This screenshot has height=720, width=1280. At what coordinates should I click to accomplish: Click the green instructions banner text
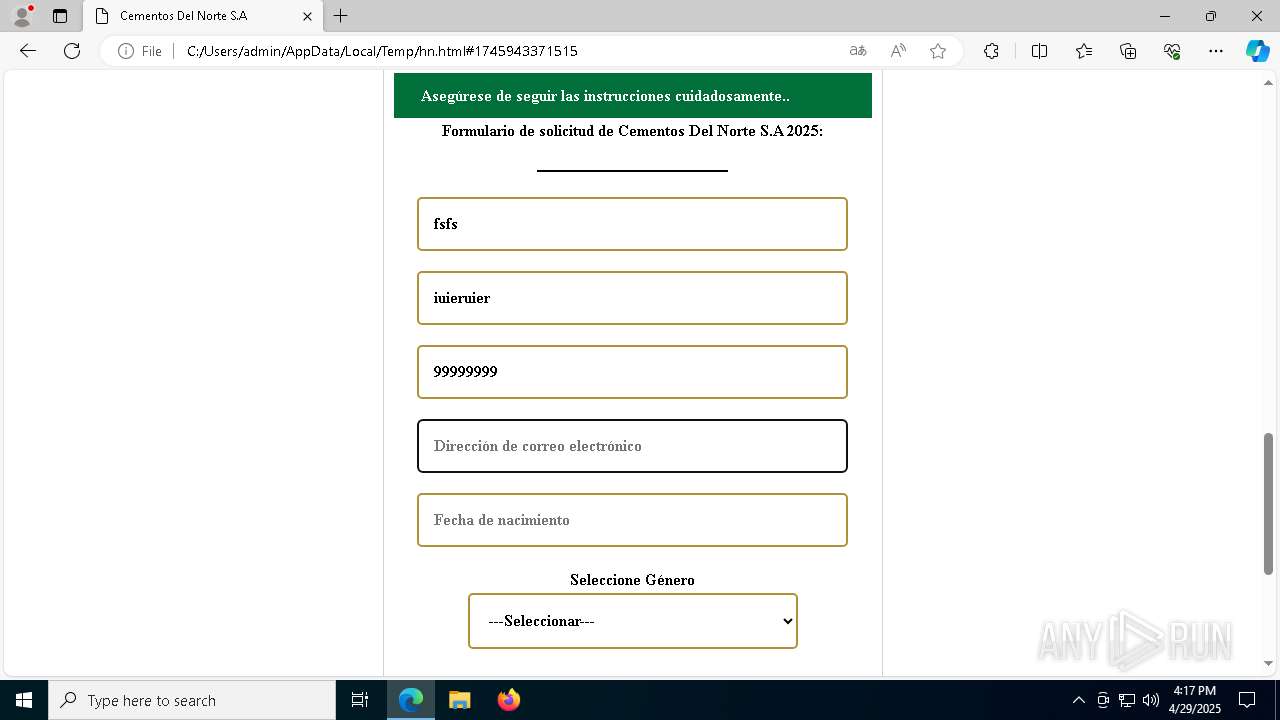(x=605, y=96)
